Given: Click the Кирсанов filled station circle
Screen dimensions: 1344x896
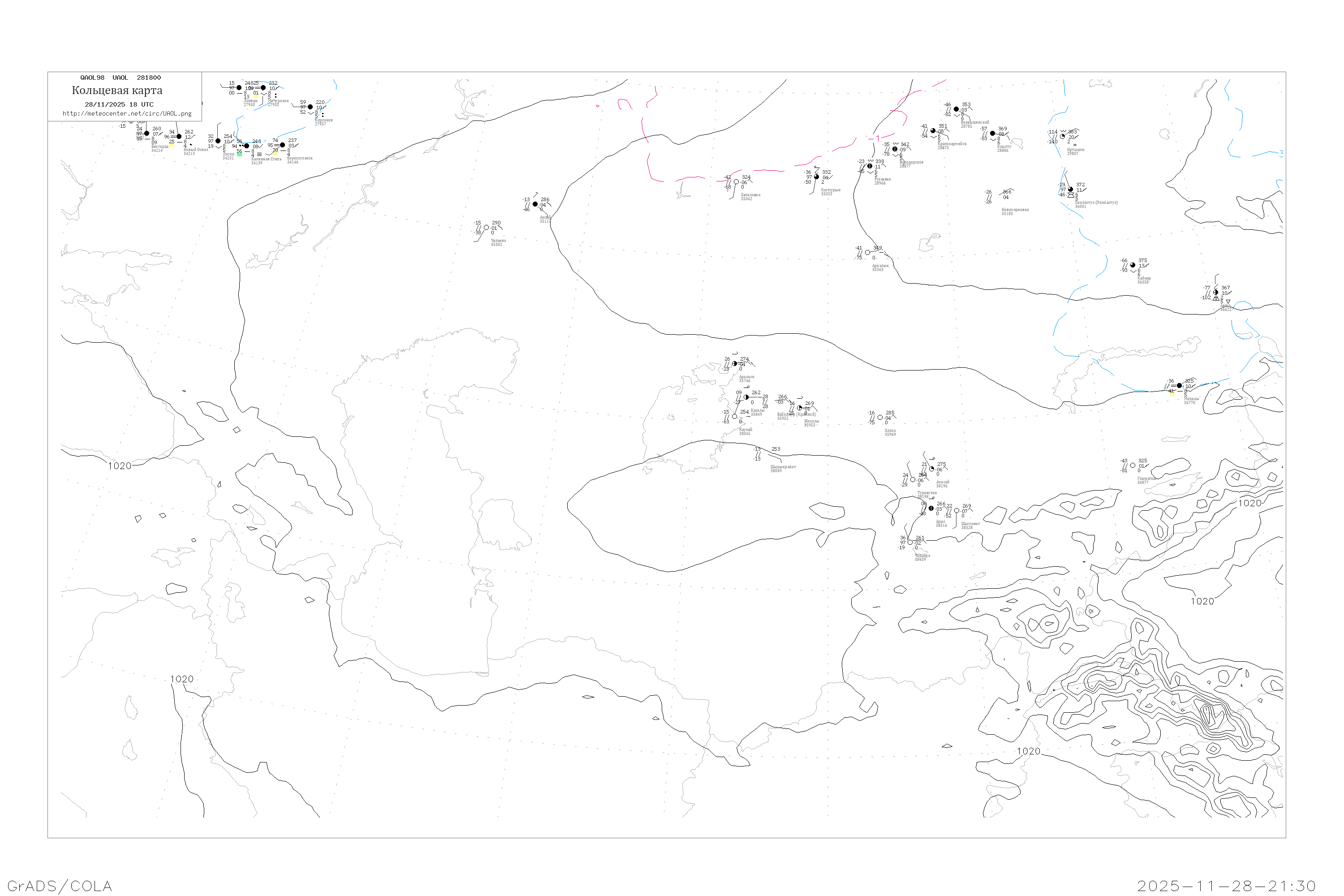Looking at the screenshot, I should coord(310,107).
